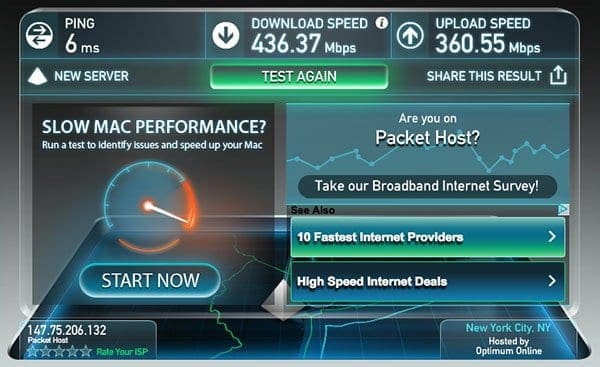Screen dimensions: 600x367
Task: Open the download speed info icon
Action: [382, 23]
